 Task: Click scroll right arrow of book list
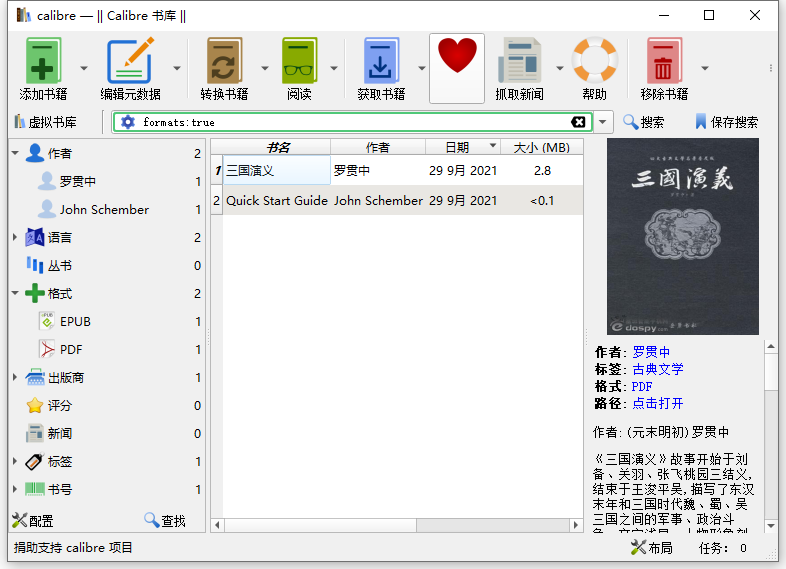pyautogui.click(x=576, y=525)
